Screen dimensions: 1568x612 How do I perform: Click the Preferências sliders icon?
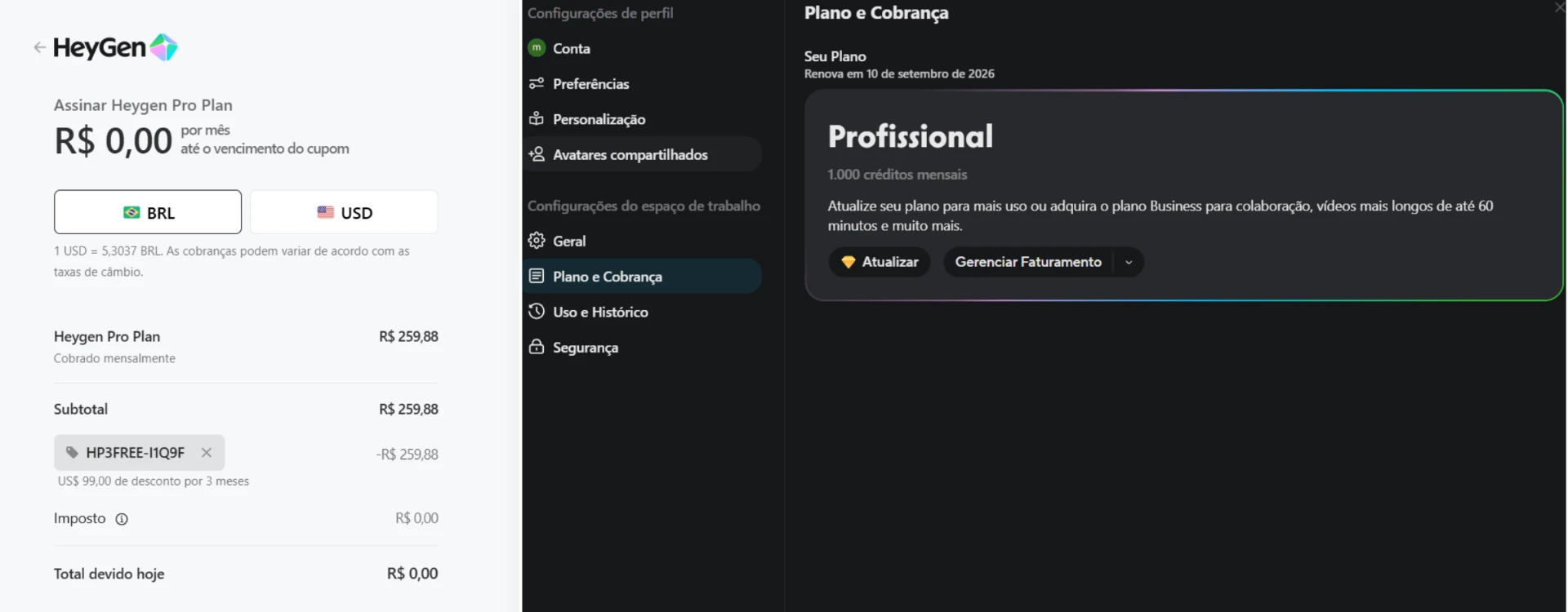point(537,83)
